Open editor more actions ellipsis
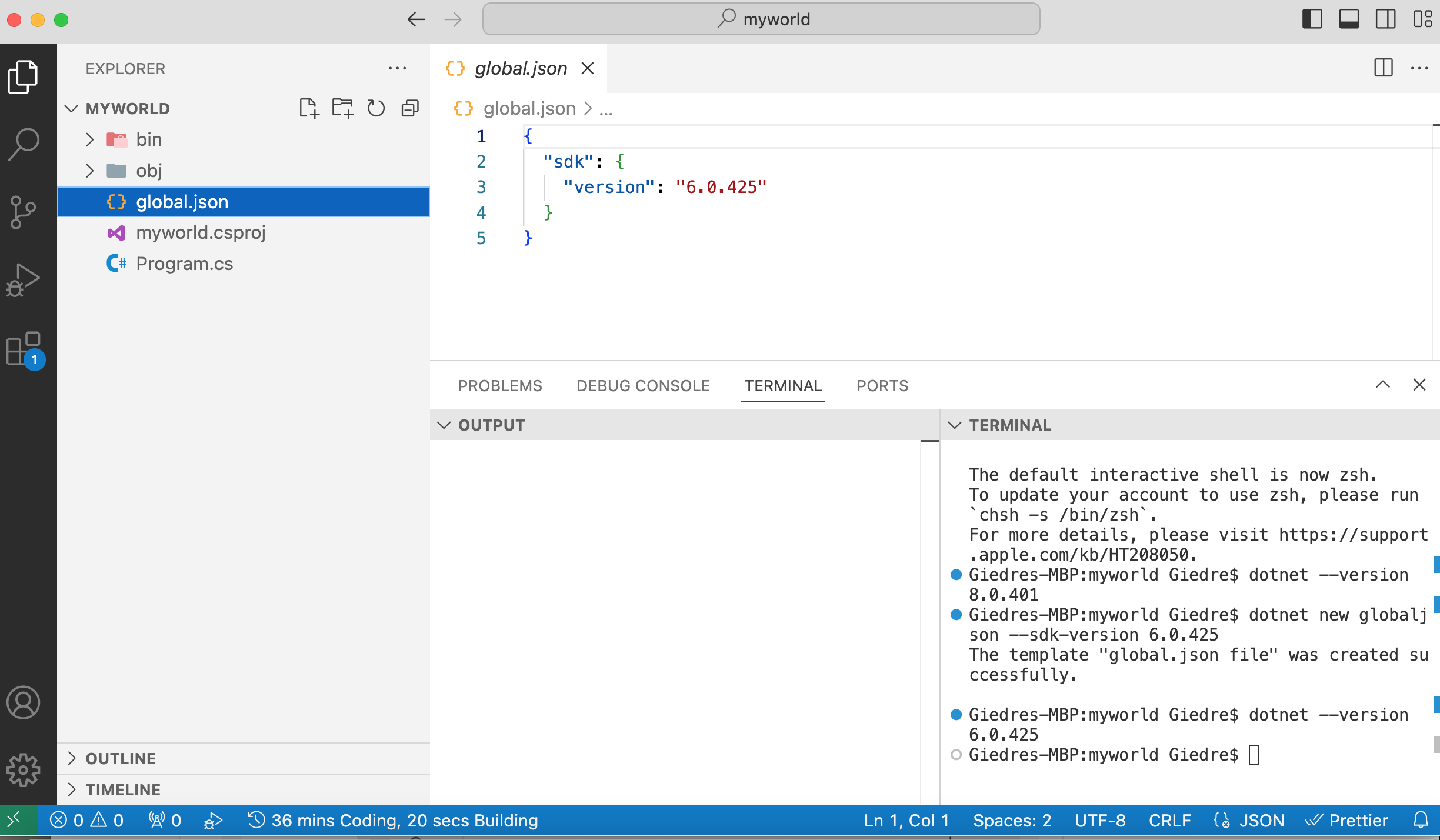Screen dimensions: 1440x840 click(1420, 68)
